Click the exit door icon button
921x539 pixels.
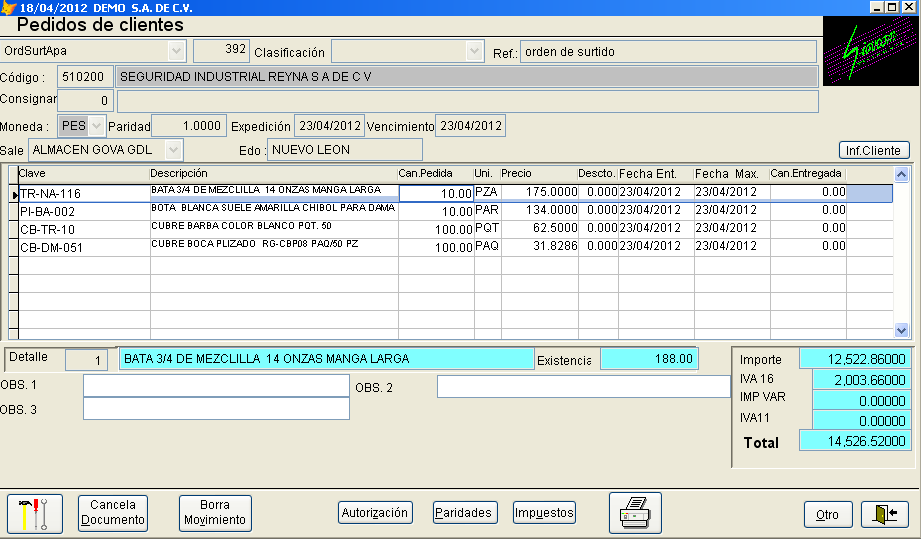pos(885,514)
